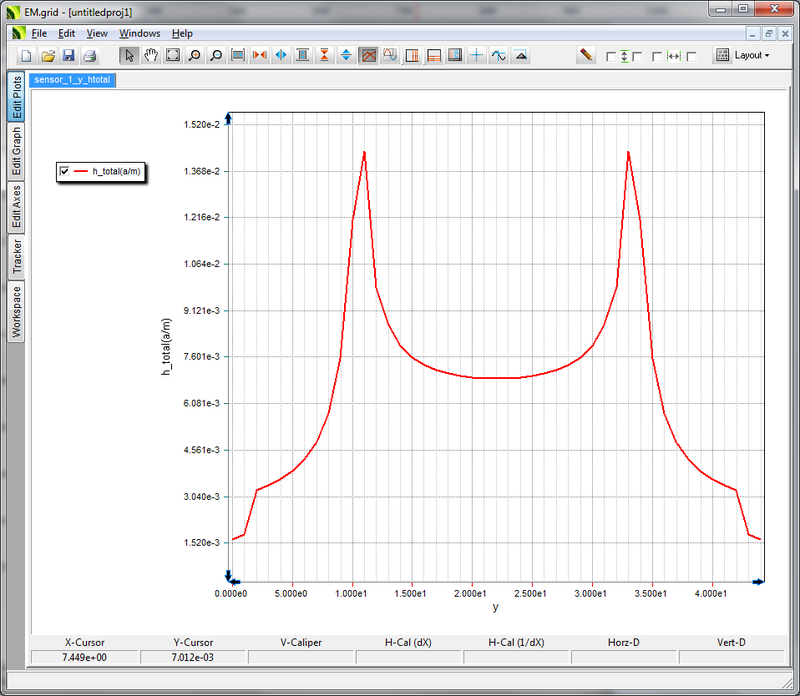Open the Windows menu
The width and height of the screenshot is (800, 696).
[x=139, y=33]
